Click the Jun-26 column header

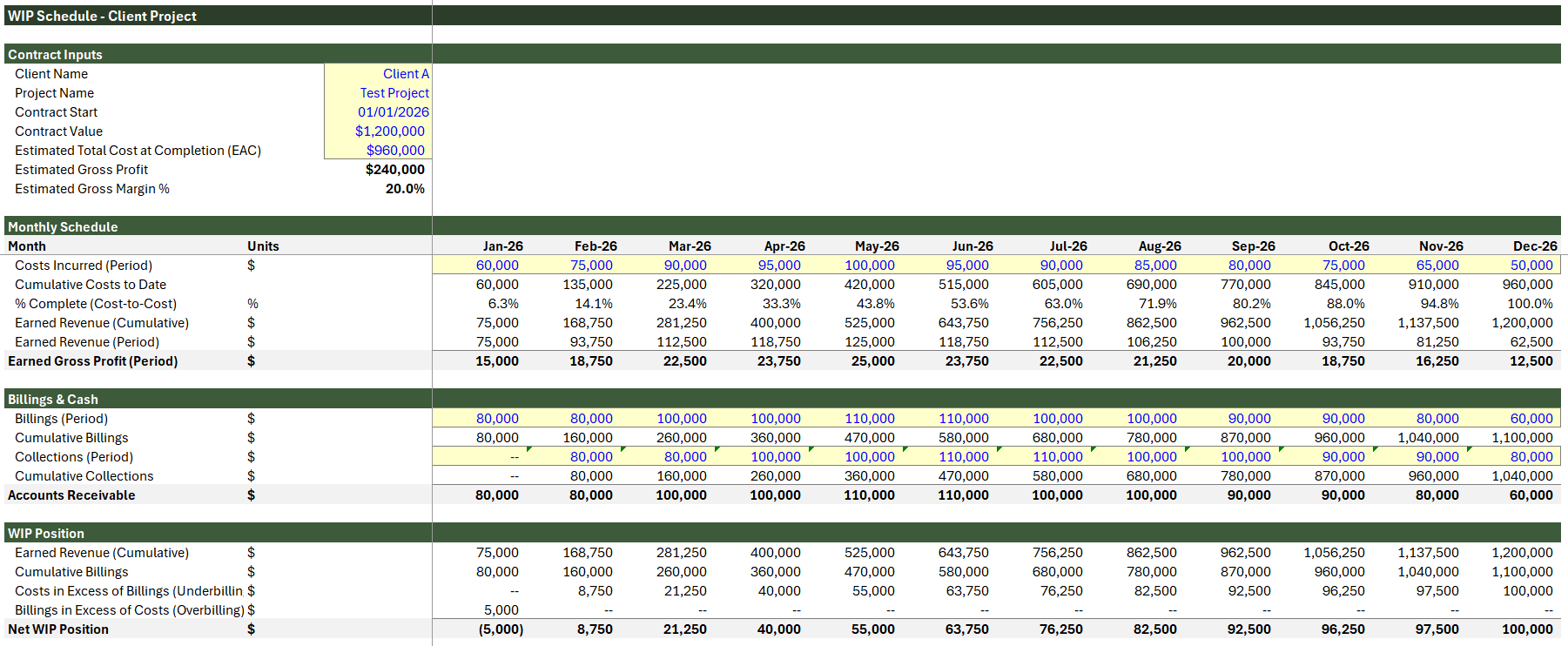click(x=972, y=246)
